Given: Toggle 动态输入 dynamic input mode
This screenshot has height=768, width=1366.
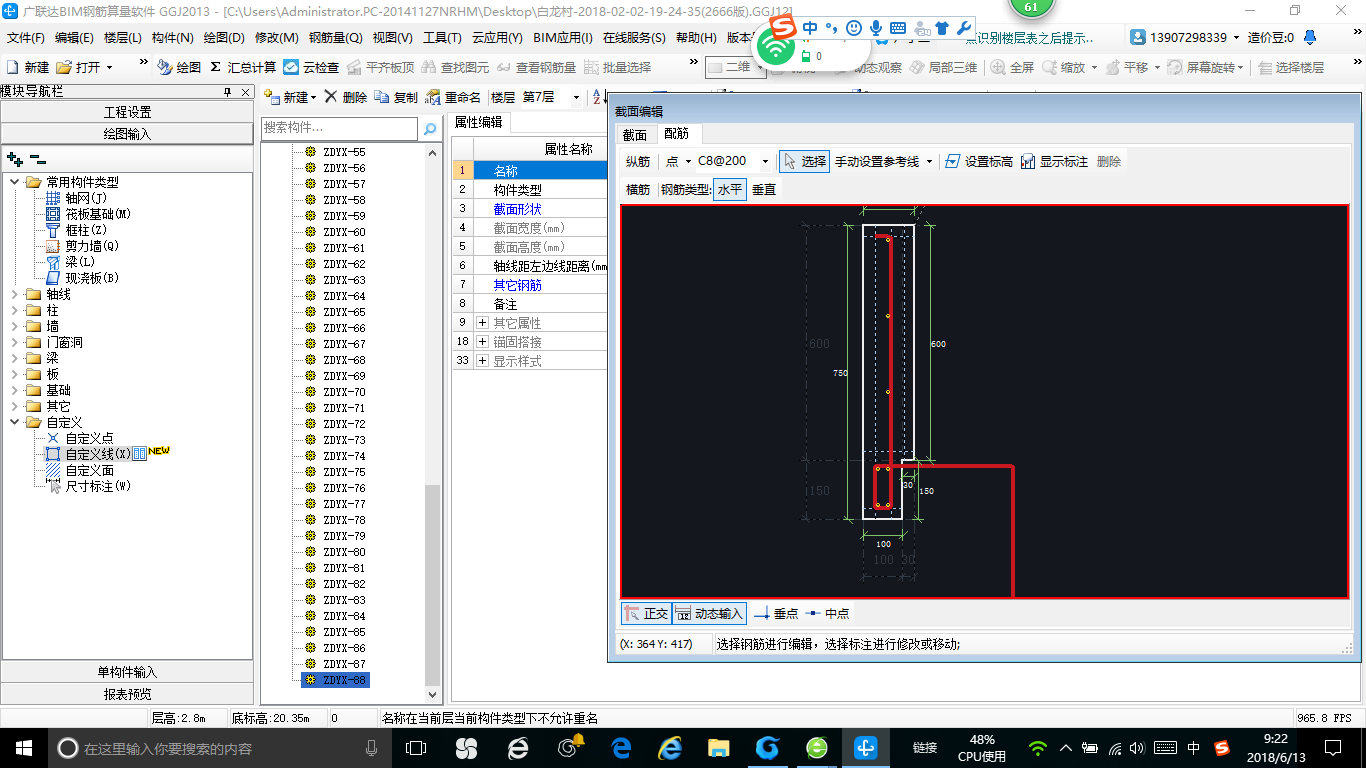Looking at the screenshot, I should click(x=710, y=613).
